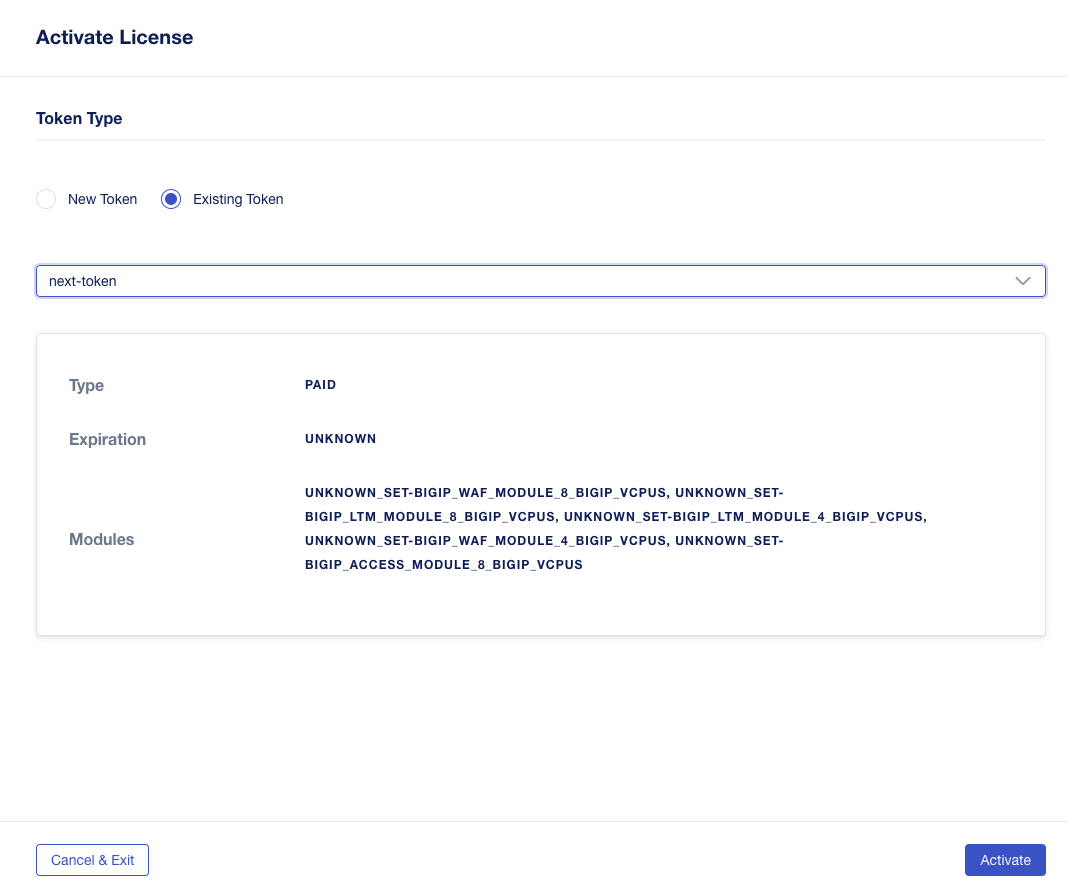Click the Activate button
This screenshot has width=1067, height=889.
(x=1004, y=860)
